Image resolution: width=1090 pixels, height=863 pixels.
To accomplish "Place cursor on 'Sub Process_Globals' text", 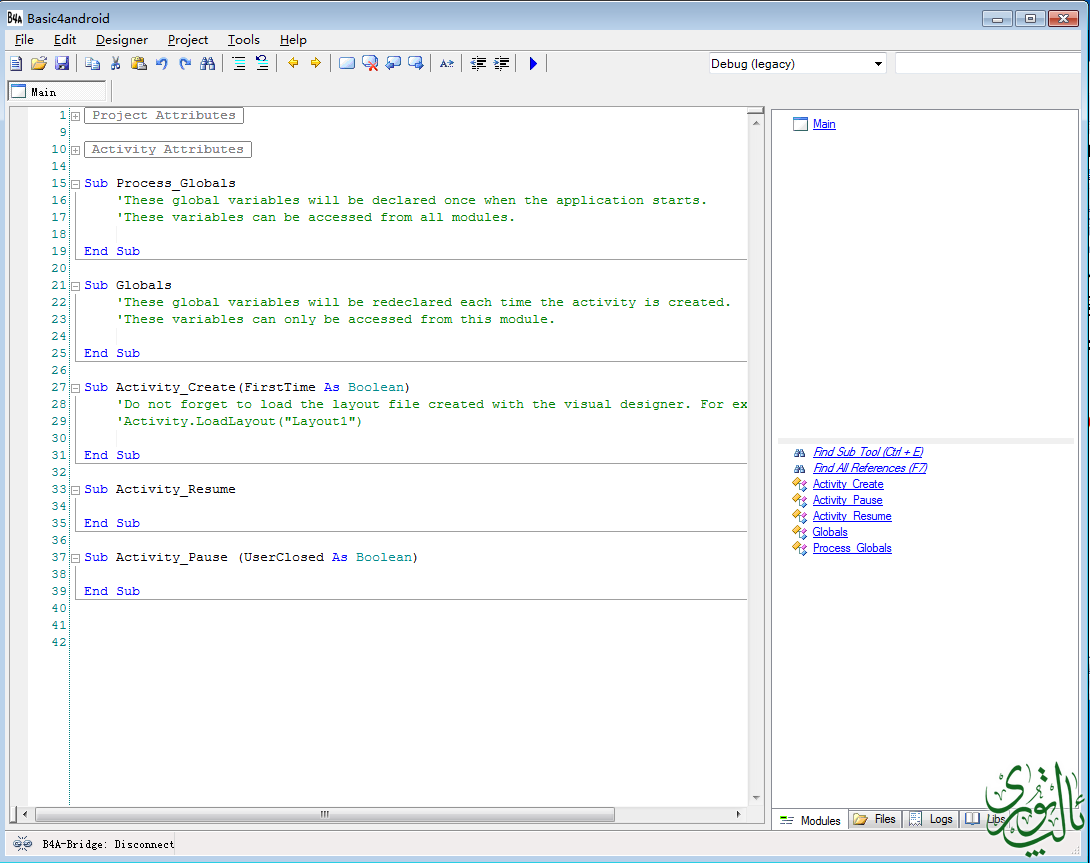I will pyautogui.click(x=160, y=184).
